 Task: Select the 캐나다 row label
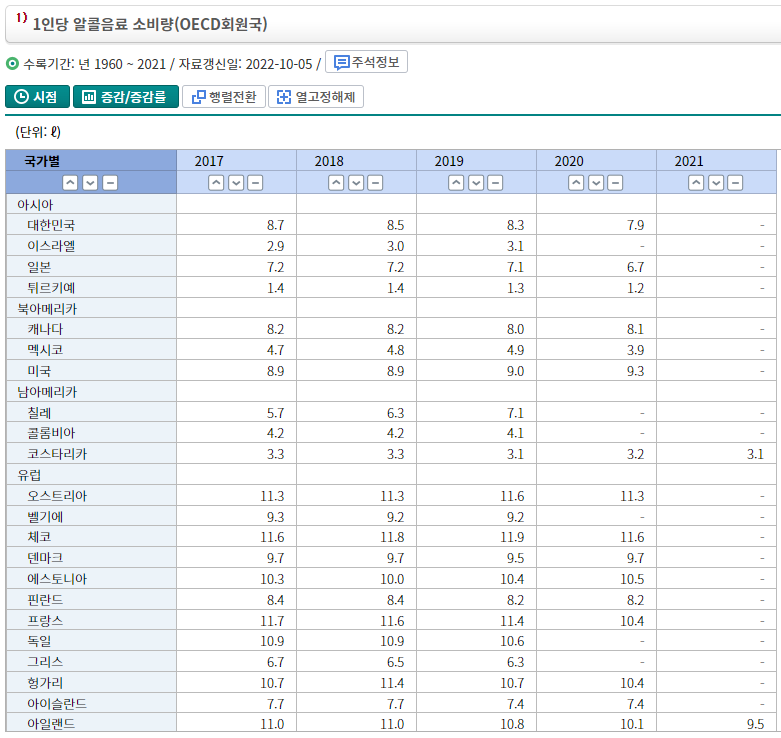pyautogui.click(x=45, y=329)
